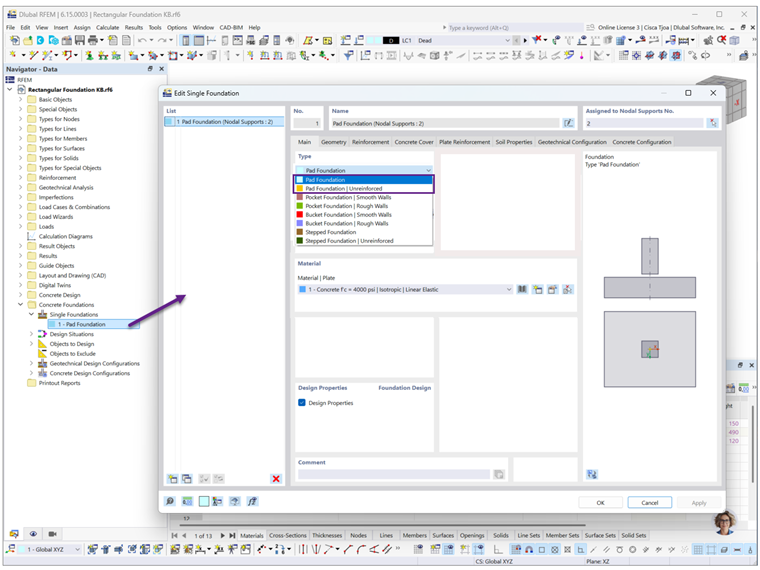Click the Save icon in main toolbar
This screenshot has height=570, width=760.
tap(79, 40)
